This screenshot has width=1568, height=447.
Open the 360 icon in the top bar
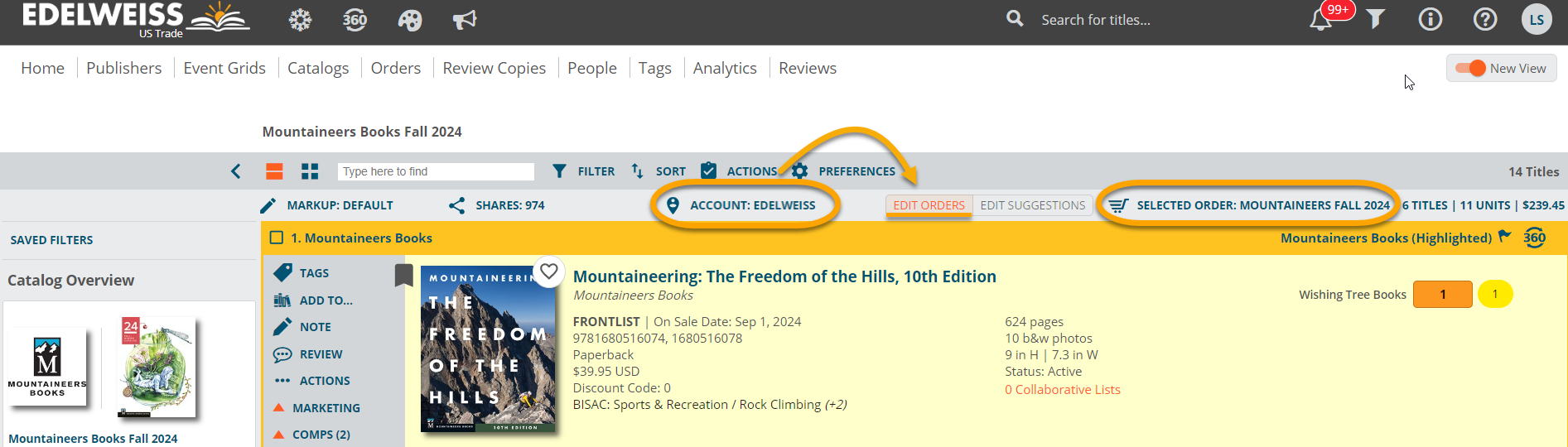(x=355, y=20)
